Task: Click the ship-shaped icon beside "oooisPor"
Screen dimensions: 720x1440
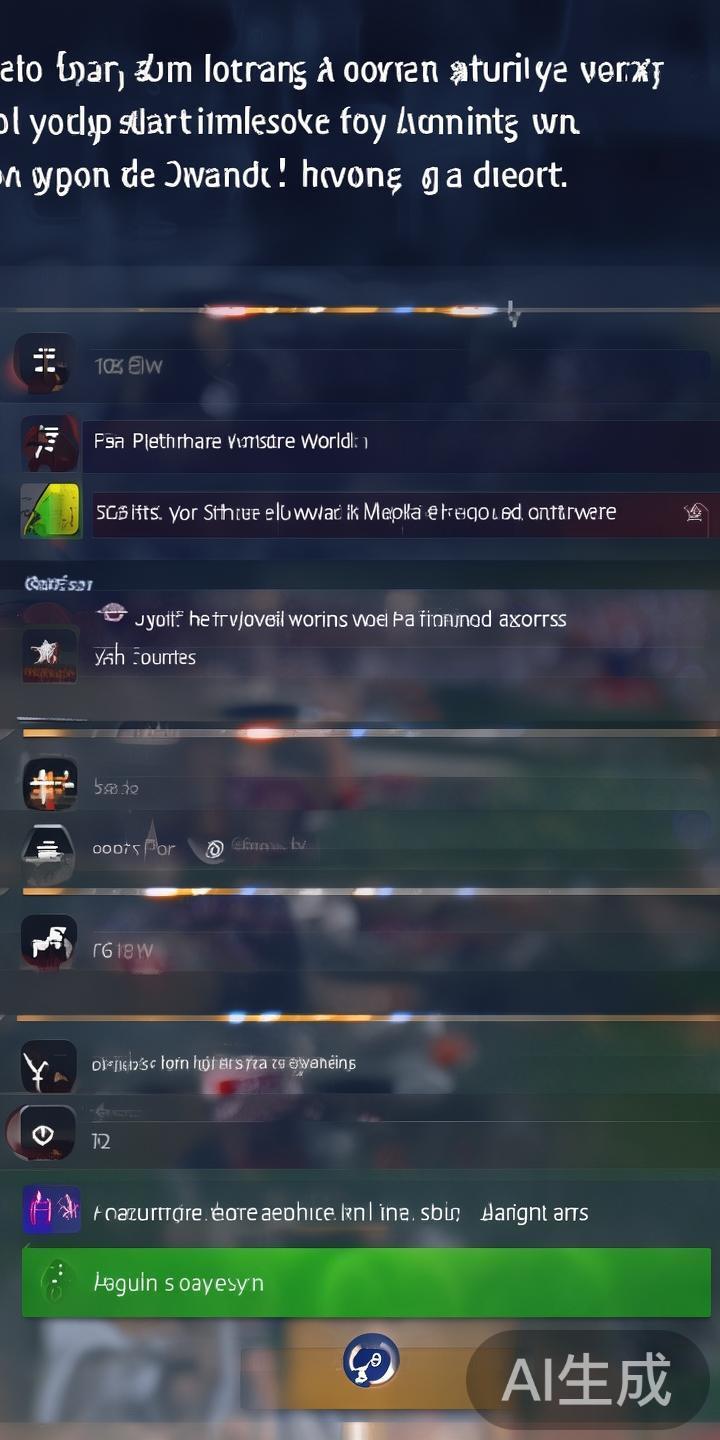Action: pyautogui.click(x=48, y=851)
